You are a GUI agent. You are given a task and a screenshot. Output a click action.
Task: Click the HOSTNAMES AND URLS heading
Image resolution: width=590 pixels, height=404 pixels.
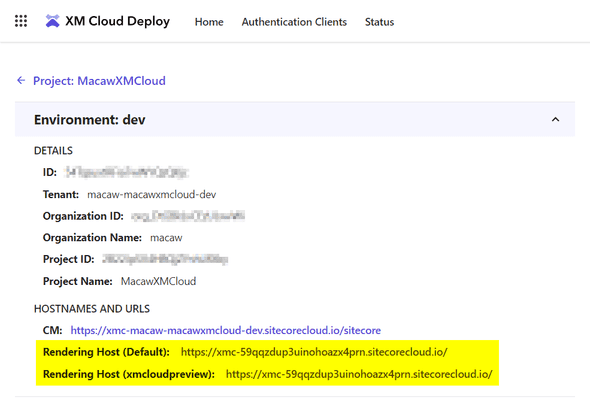click(92, 309)
